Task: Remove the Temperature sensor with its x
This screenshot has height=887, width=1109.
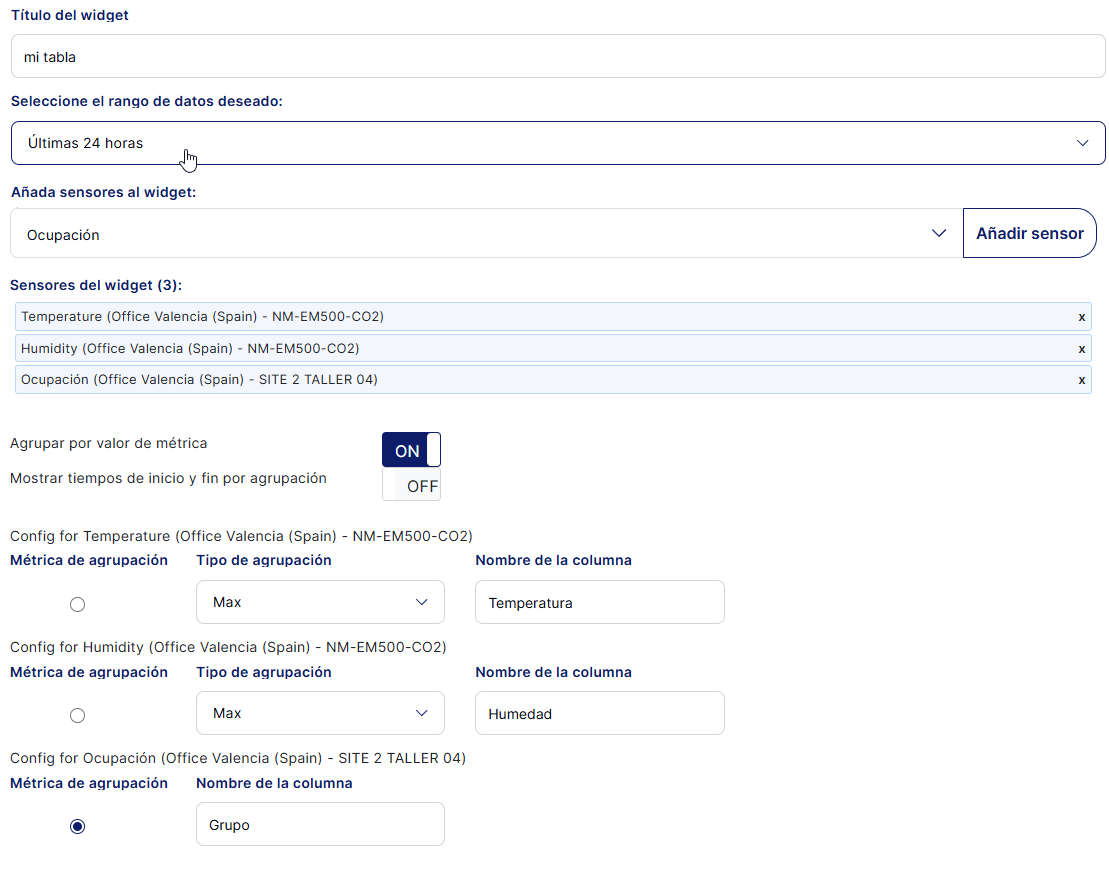Action: tap(1081, 317)
